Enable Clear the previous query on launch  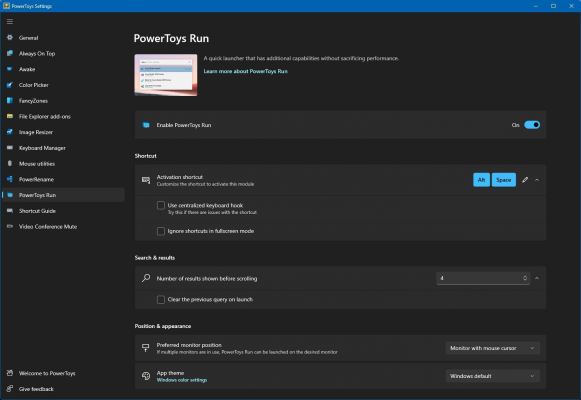click(161, 299)
